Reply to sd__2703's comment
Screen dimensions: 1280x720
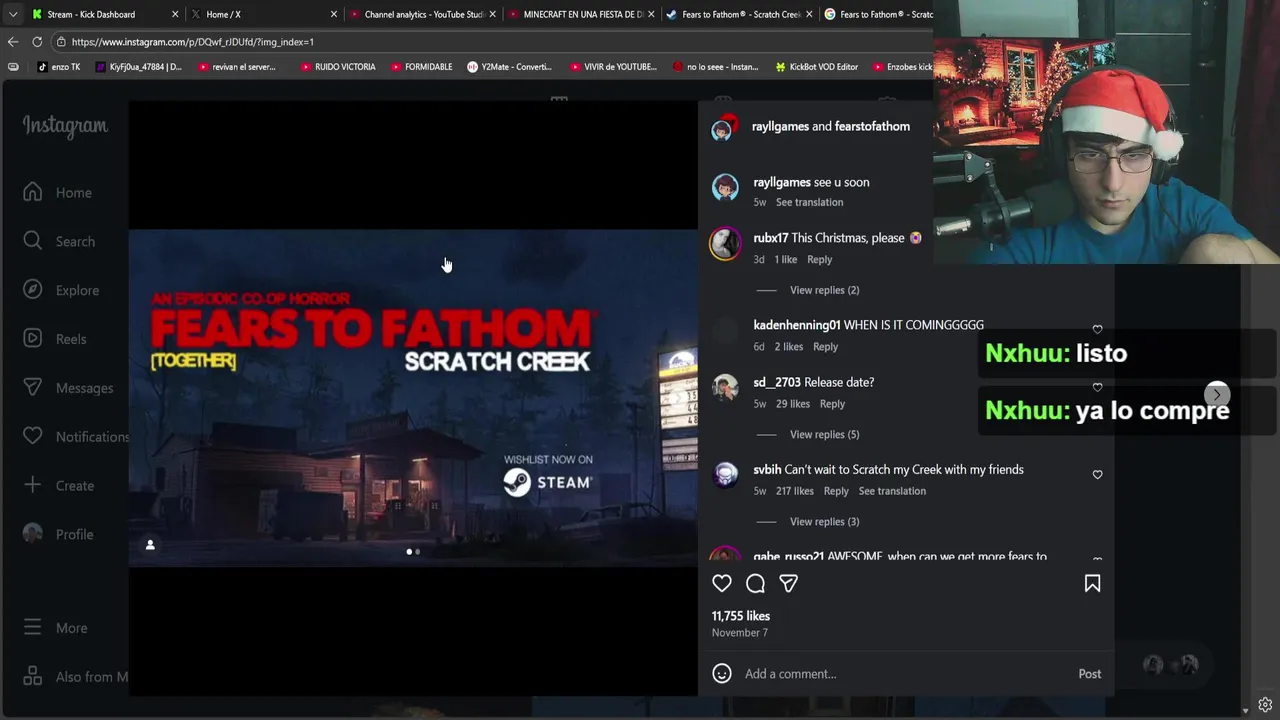click(832, 404)
